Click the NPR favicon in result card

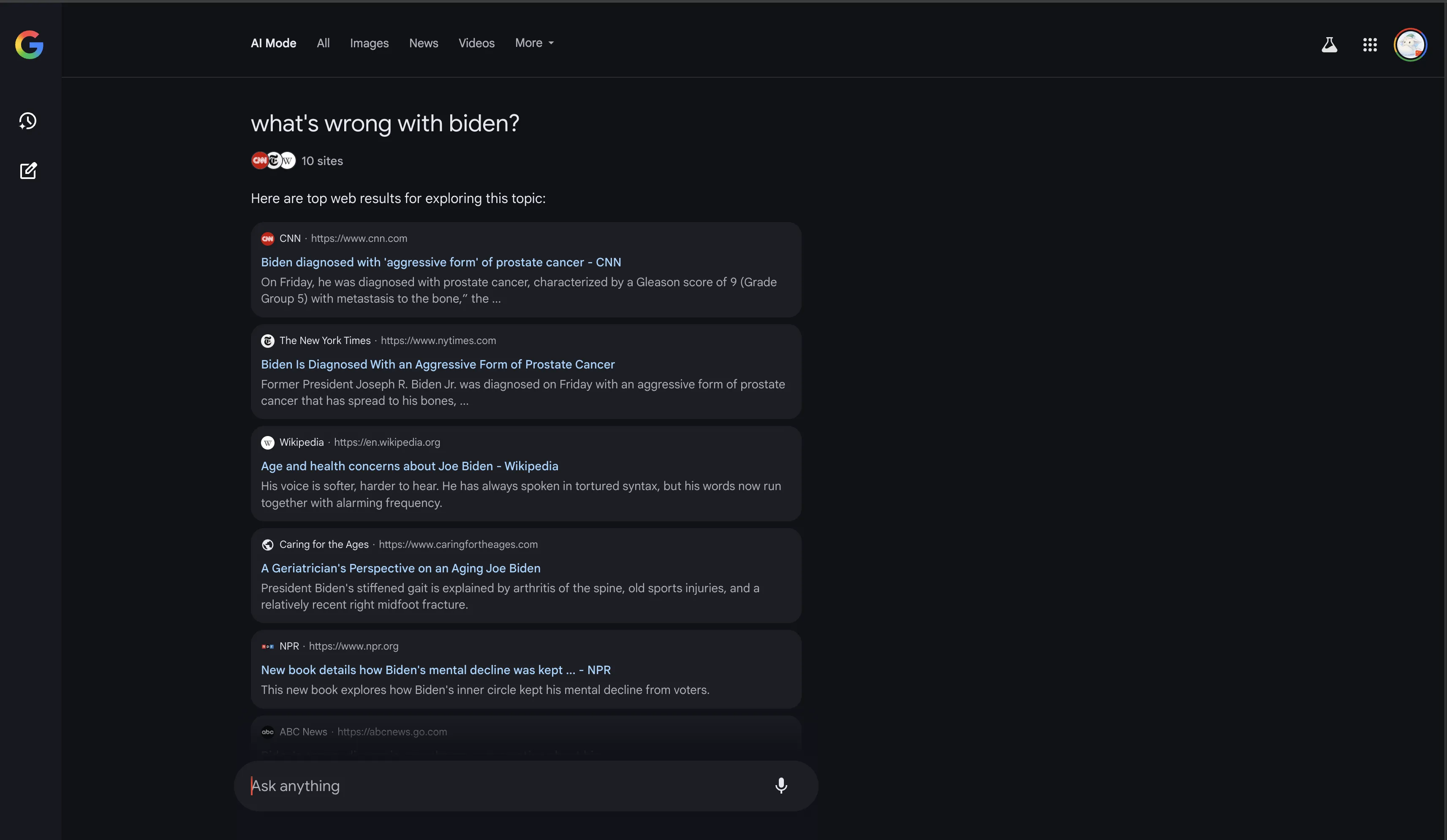[x=268, y=647]
